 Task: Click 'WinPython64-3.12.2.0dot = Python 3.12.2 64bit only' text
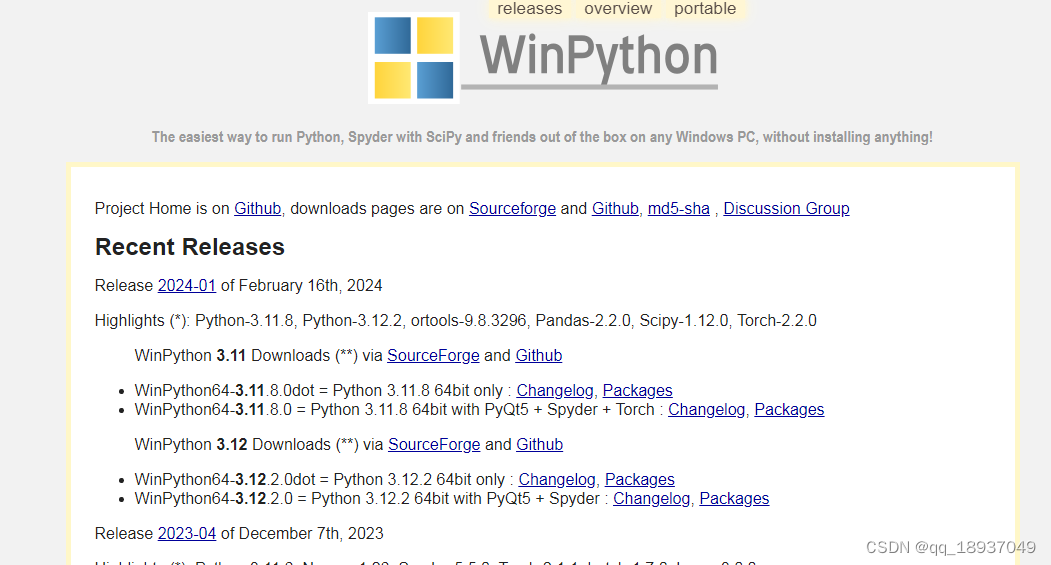(320, 479)
